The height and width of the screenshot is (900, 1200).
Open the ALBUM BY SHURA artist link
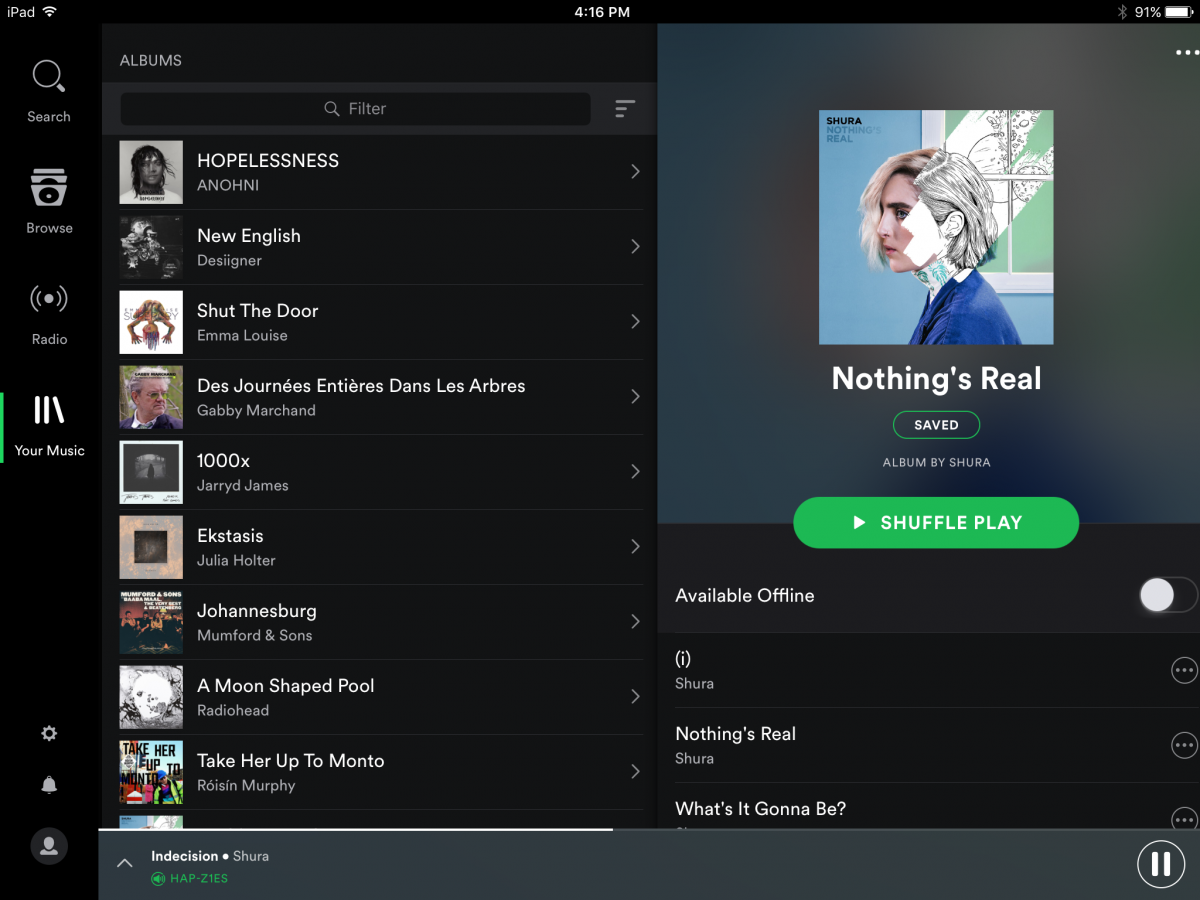(x=936, y=463)
